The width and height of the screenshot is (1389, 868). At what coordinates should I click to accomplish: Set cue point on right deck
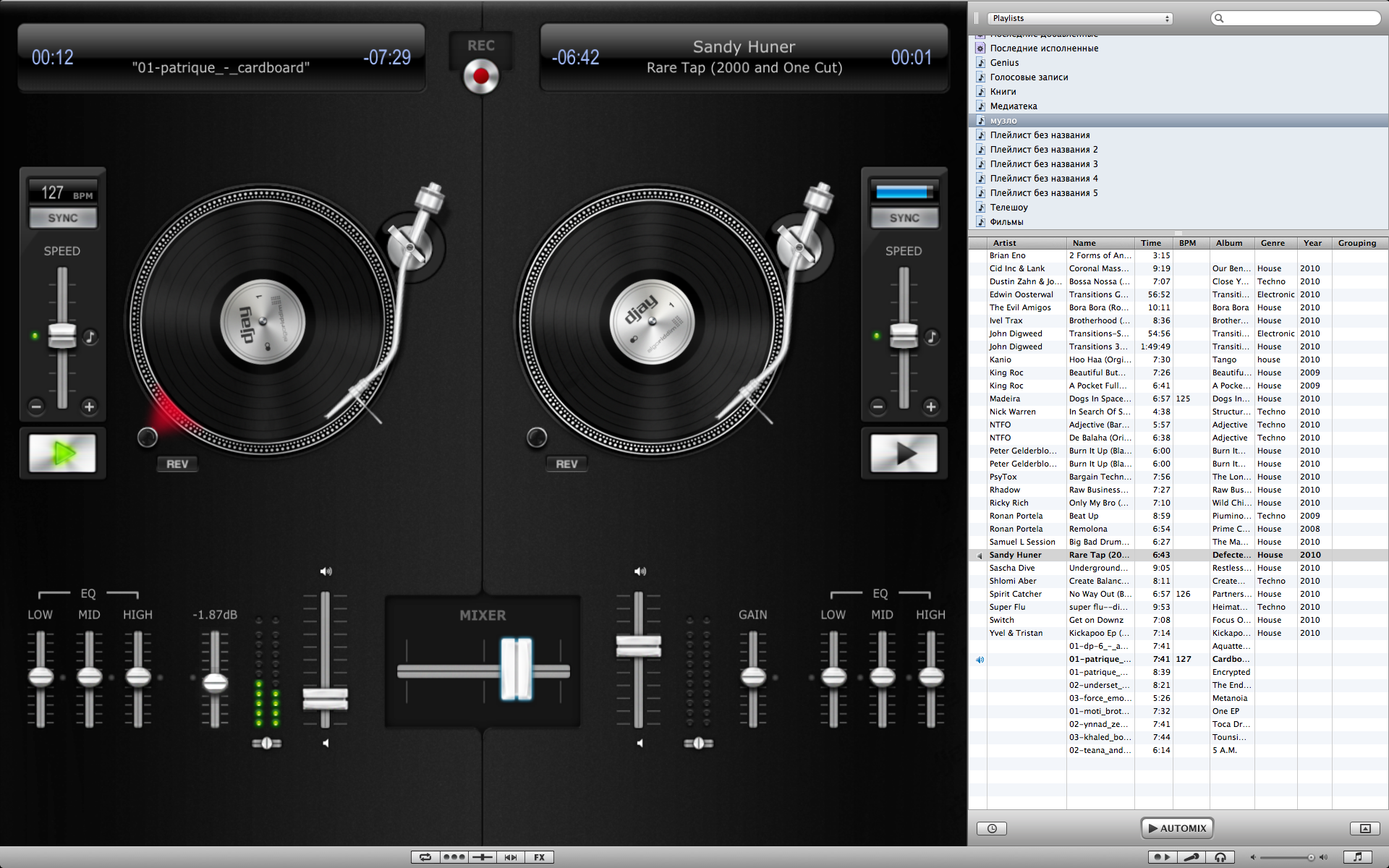(x=537, y=436)
